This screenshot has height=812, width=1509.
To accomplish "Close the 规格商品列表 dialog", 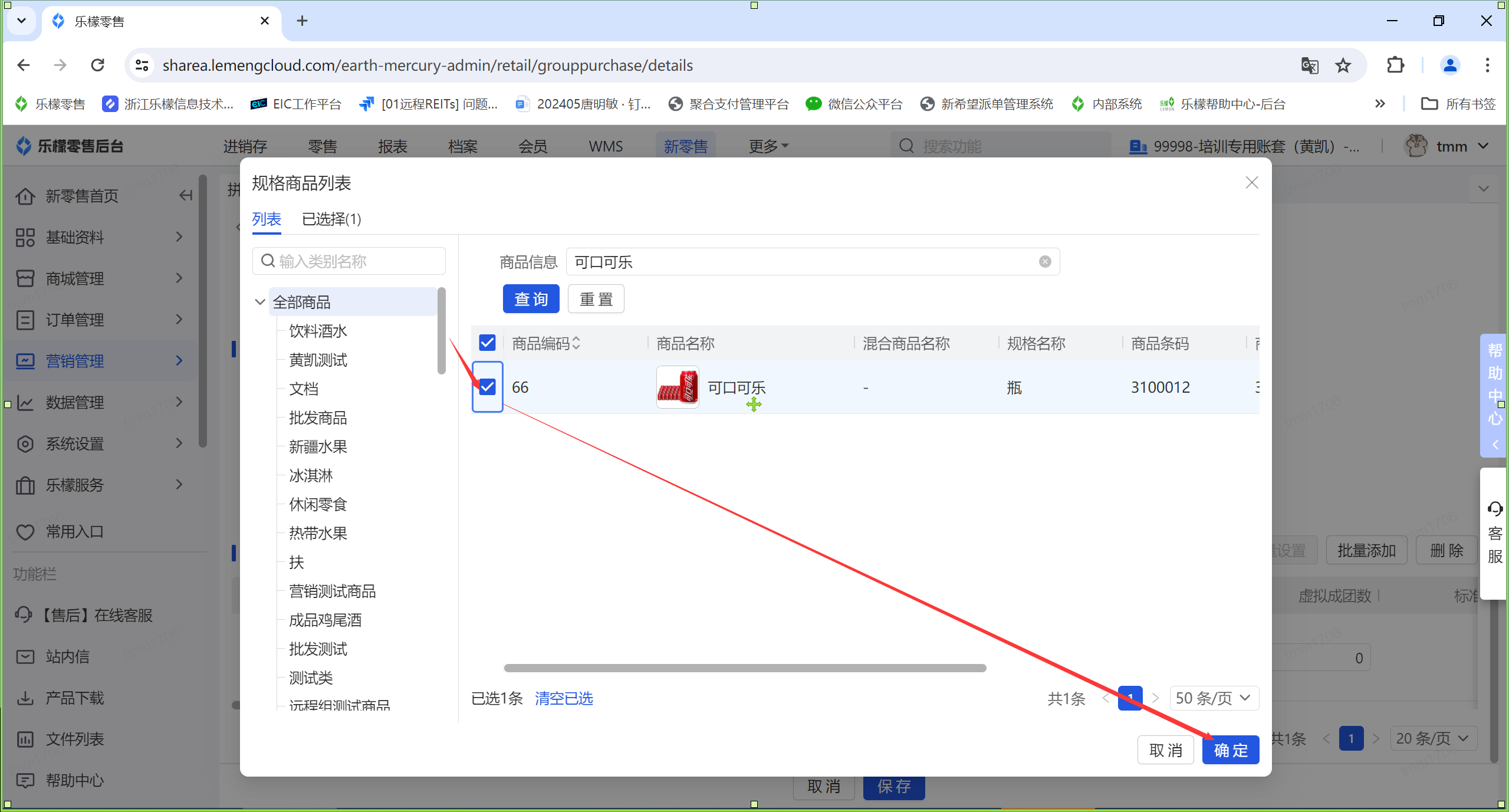I will pyautogui.click(x=1251, y=183).
